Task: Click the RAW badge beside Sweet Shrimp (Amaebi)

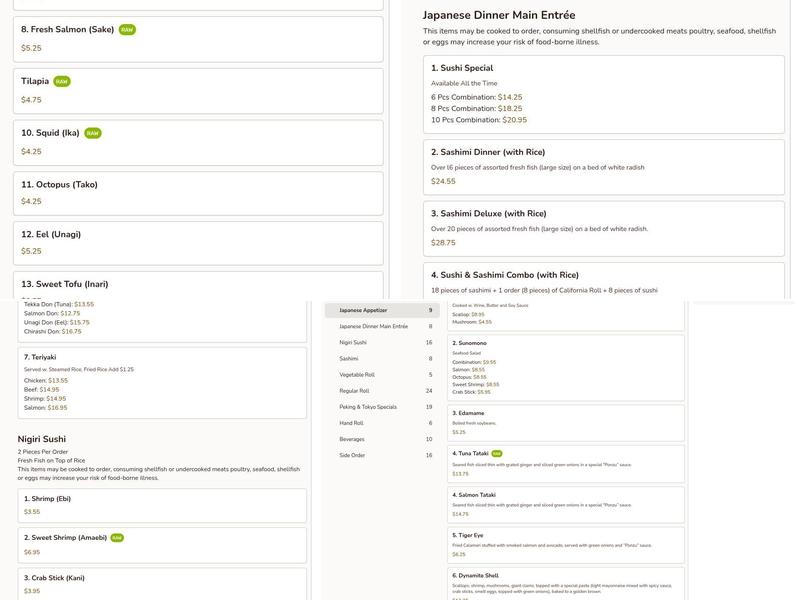Action: [117, 538]
